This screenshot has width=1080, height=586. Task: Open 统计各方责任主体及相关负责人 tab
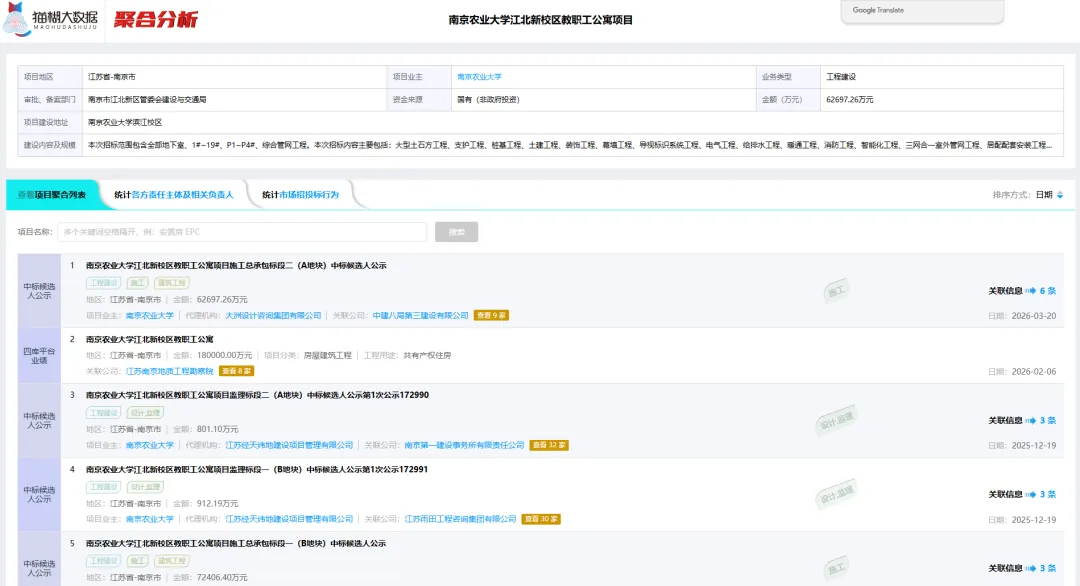[x=174, y=195]
